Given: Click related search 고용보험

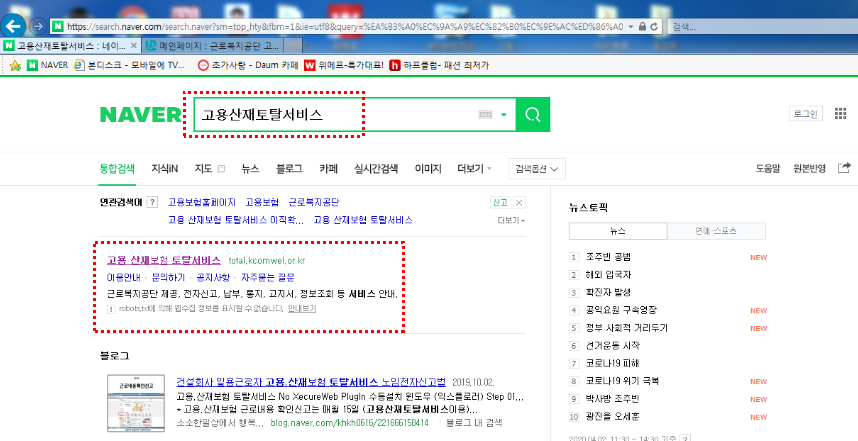Looking at the screenshot, I should pyautogui.click(x=262, y=202).
